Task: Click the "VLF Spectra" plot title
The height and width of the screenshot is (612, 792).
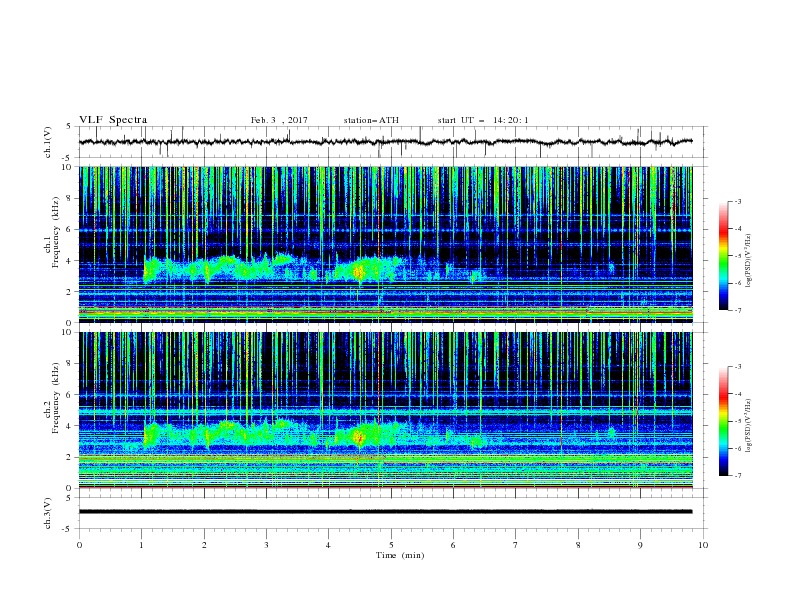Action: pyautogui.click(x=113, y=120)
